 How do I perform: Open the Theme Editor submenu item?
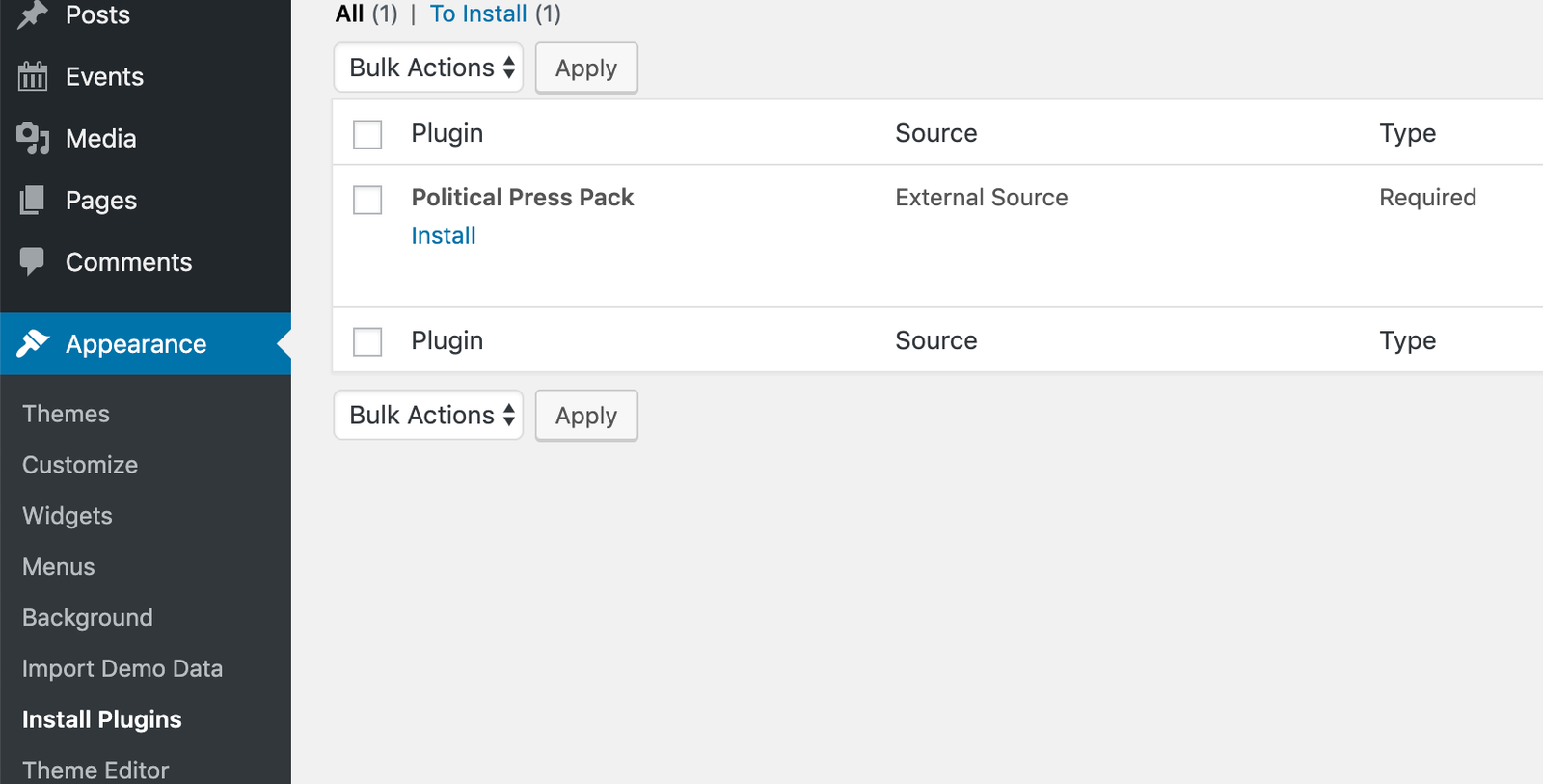95,770
